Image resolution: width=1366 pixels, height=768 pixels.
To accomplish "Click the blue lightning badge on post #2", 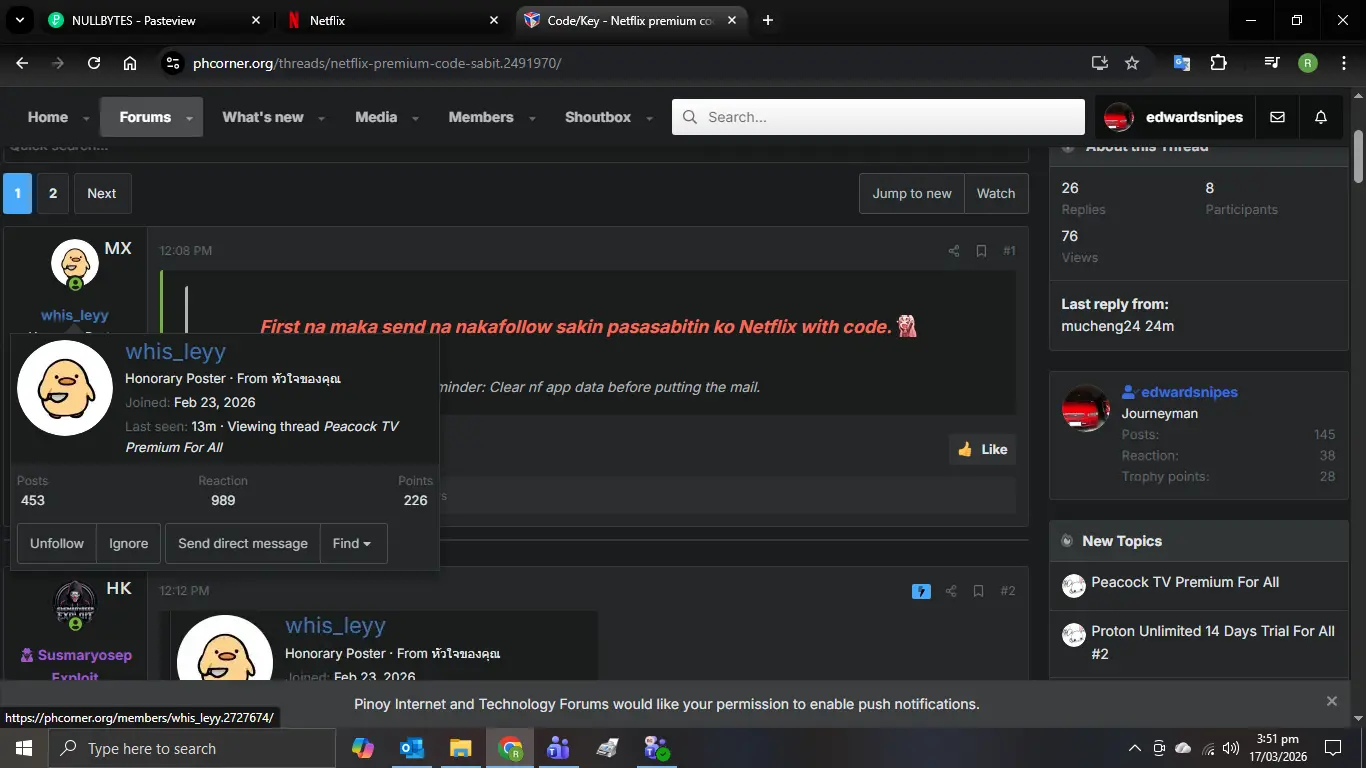I will [x=922, y=591].
